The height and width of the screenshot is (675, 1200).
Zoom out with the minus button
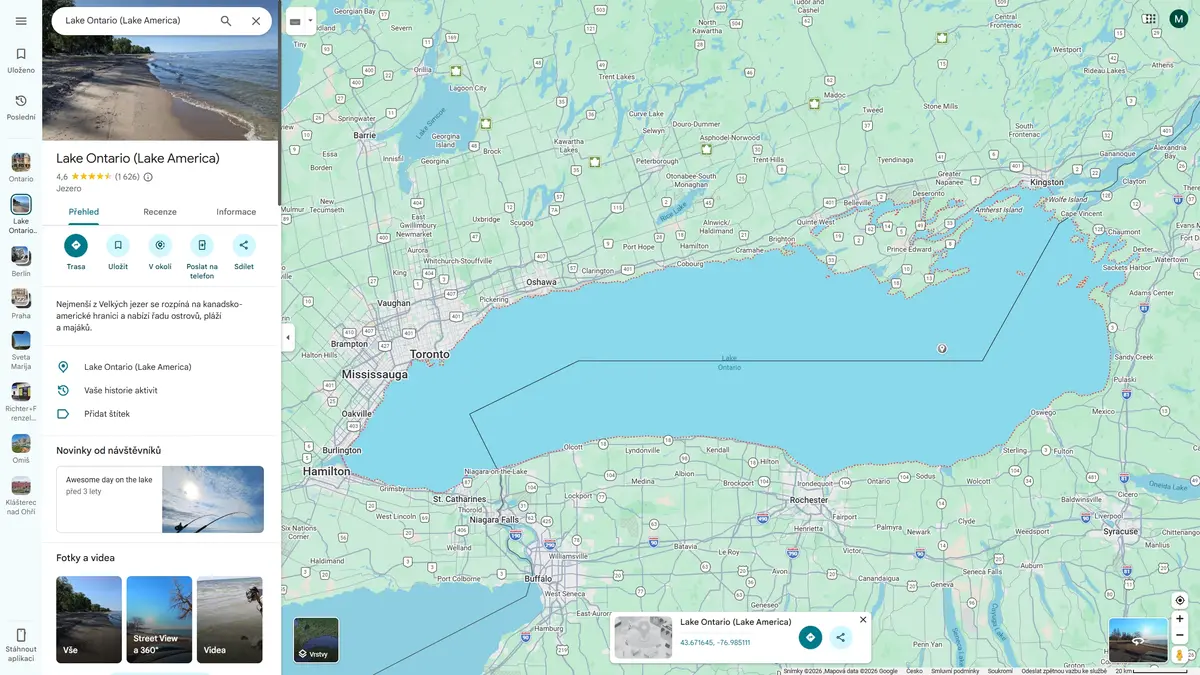[x=1180, y=635]
